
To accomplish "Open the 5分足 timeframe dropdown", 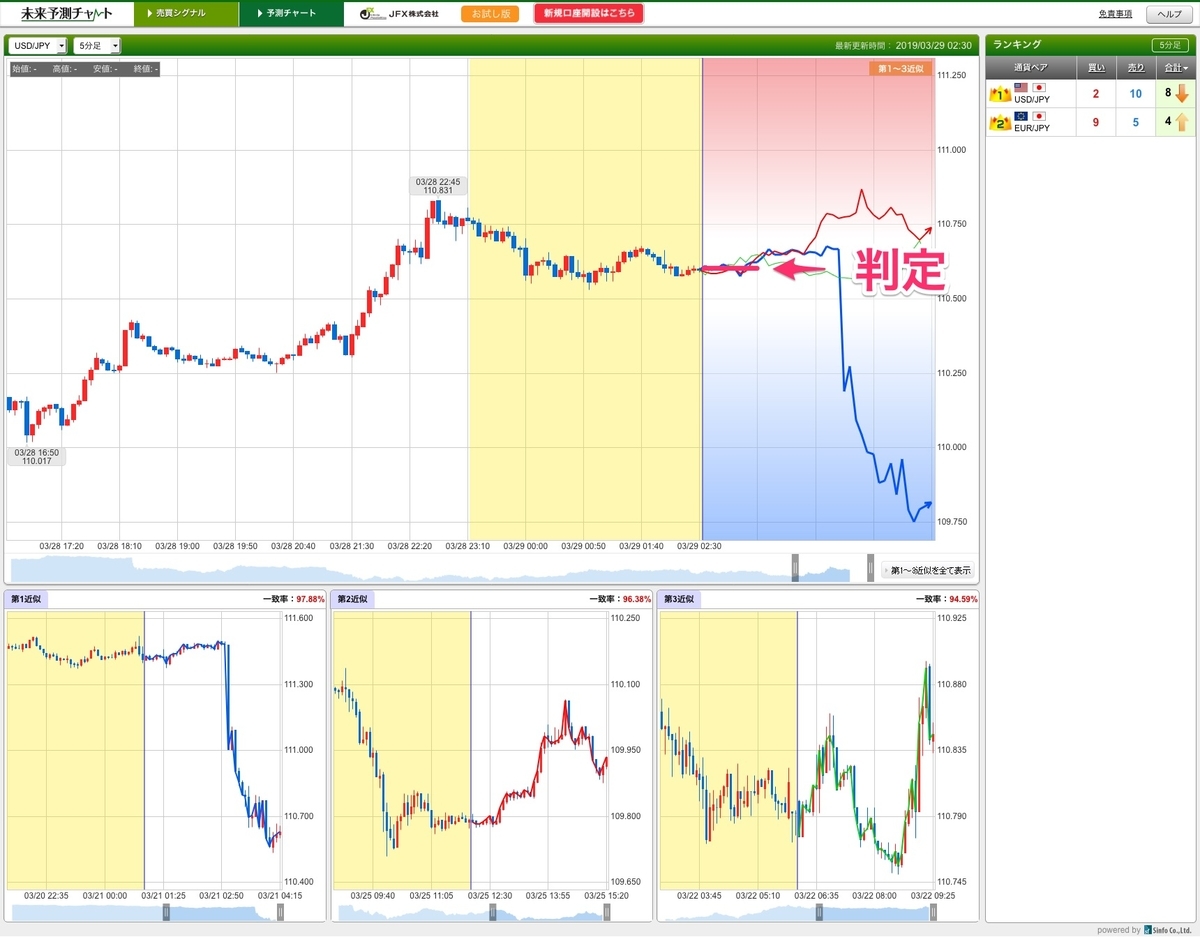I will point(97,46).
